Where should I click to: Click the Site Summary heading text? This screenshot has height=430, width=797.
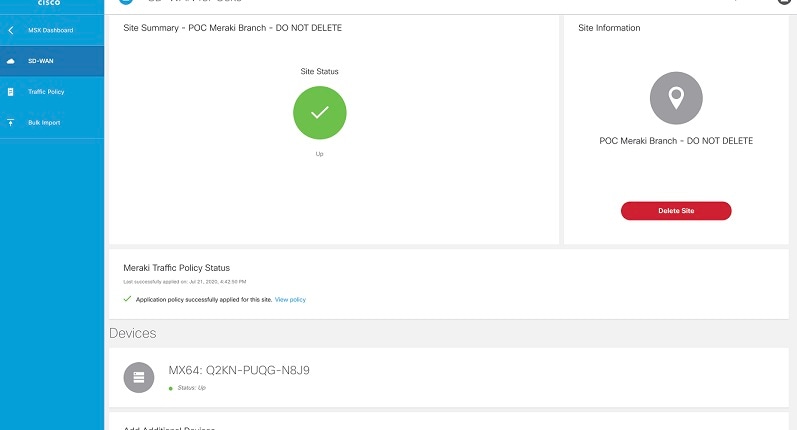pyautogui.click(x=232, y=28)
